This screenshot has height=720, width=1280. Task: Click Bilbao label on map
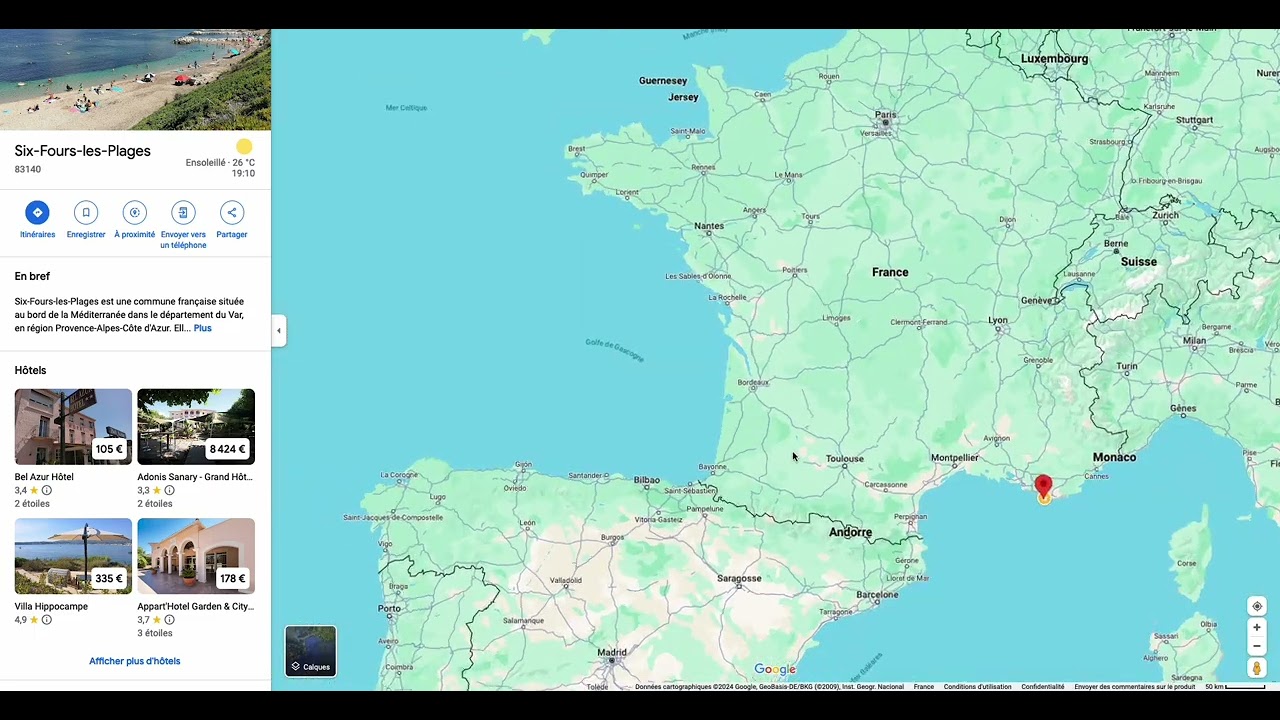pos(647,480)
